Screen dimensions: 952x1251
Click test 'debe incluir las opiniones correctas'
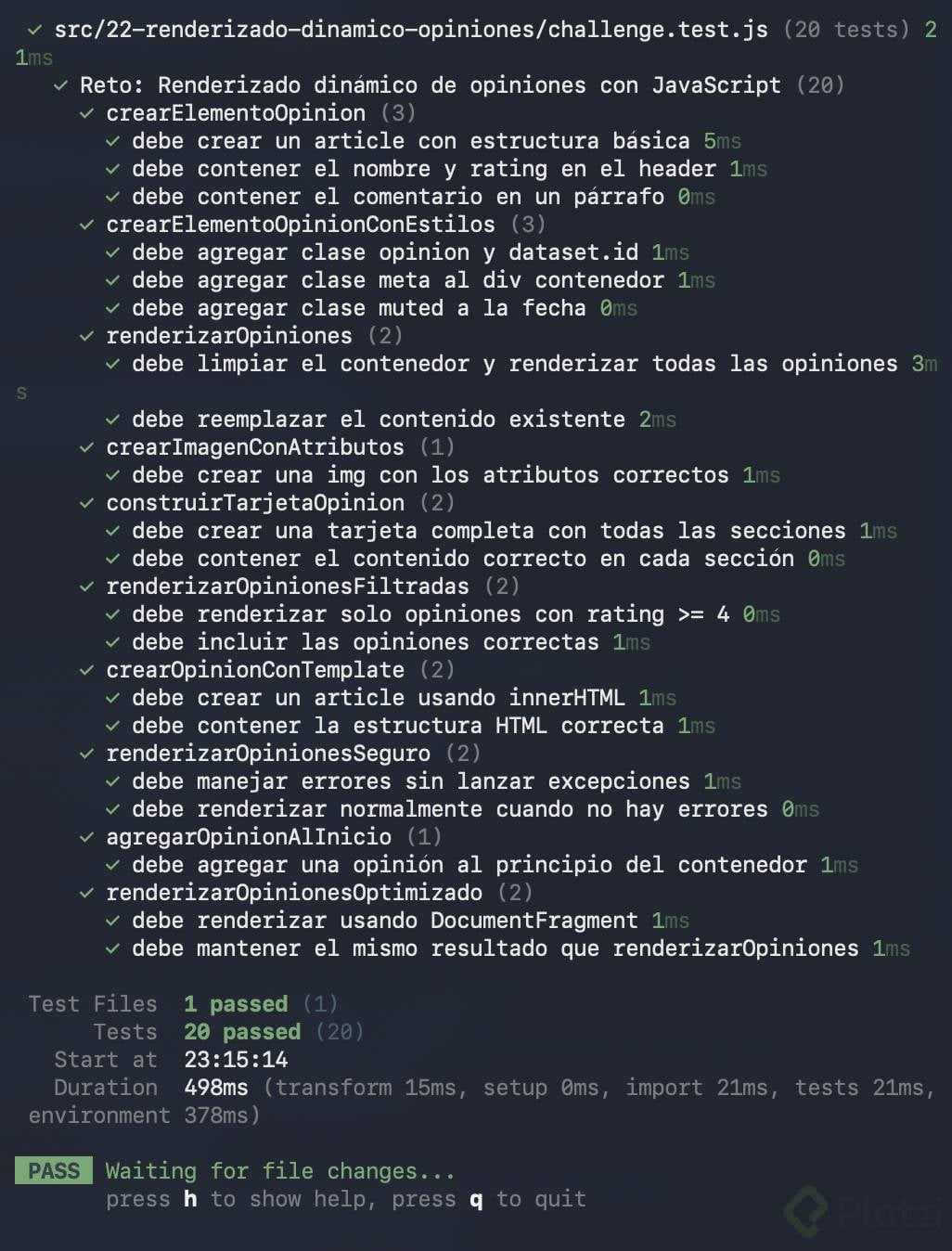click(x=366, y=642)
